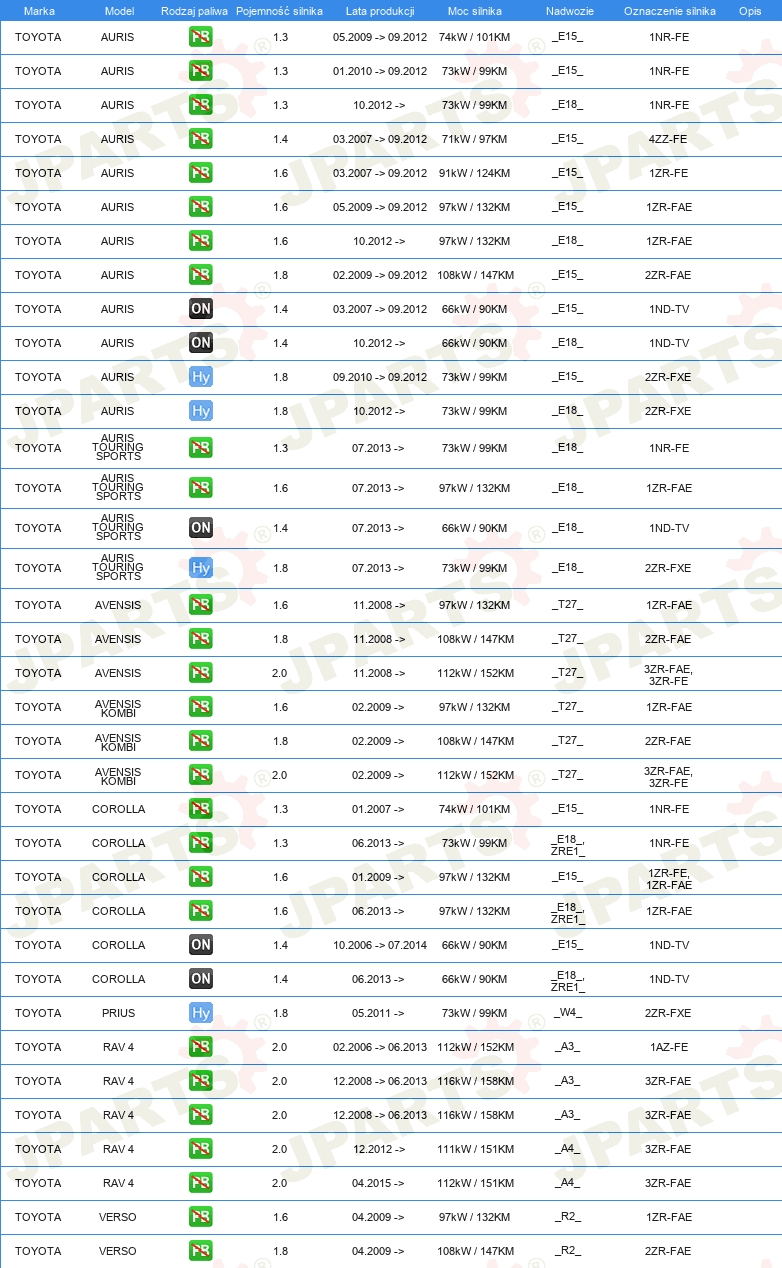Select production years 10.2006 -> 07.2014
The height and width of the screenshot is (1268, 782).
coord(380,945)
